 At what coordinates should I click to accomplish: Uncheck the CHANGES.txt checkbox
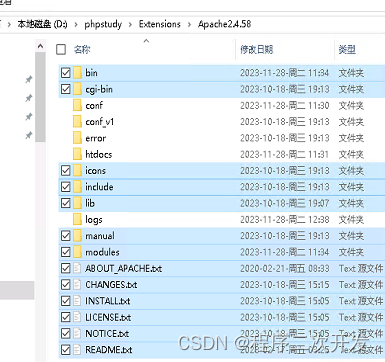66,285
